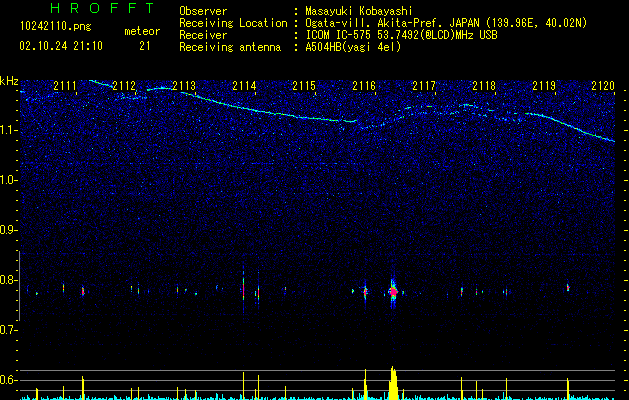Click the 2113 time marker
Viewport: 629px width, 400px height.
[x=184, y=86]
